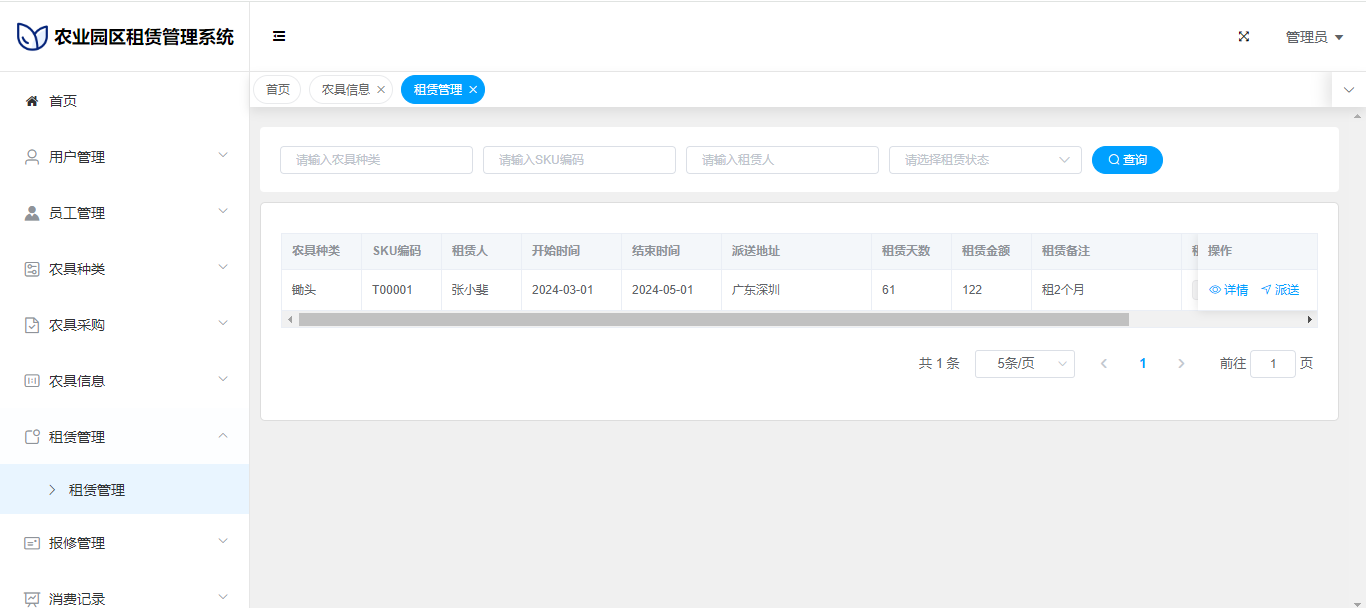Click the 查询 search button
This screenshot has height=608, width=1366.
[x=1127, y=160]
